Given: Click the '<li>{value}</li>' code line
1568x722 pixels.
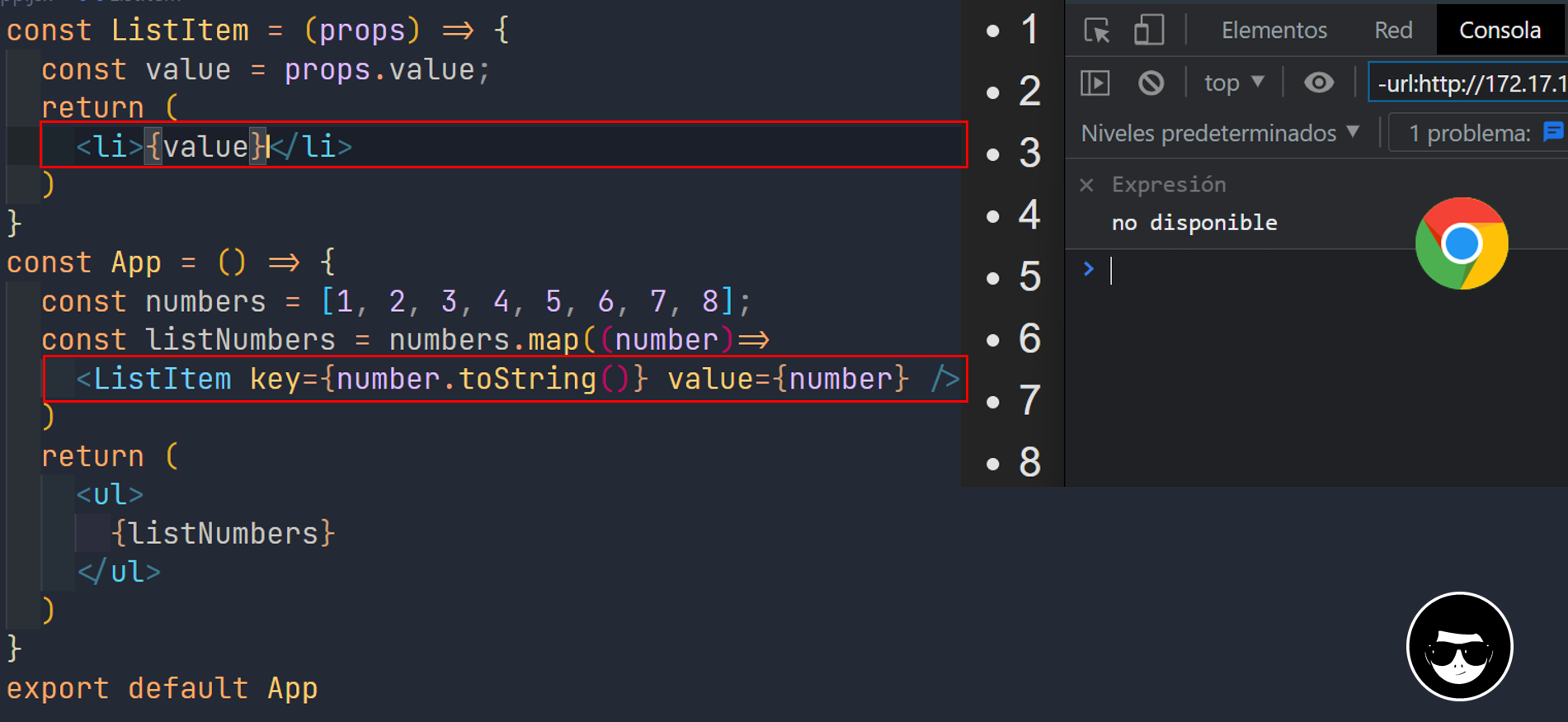Looking at the screenshot, I should pos(214,147).
